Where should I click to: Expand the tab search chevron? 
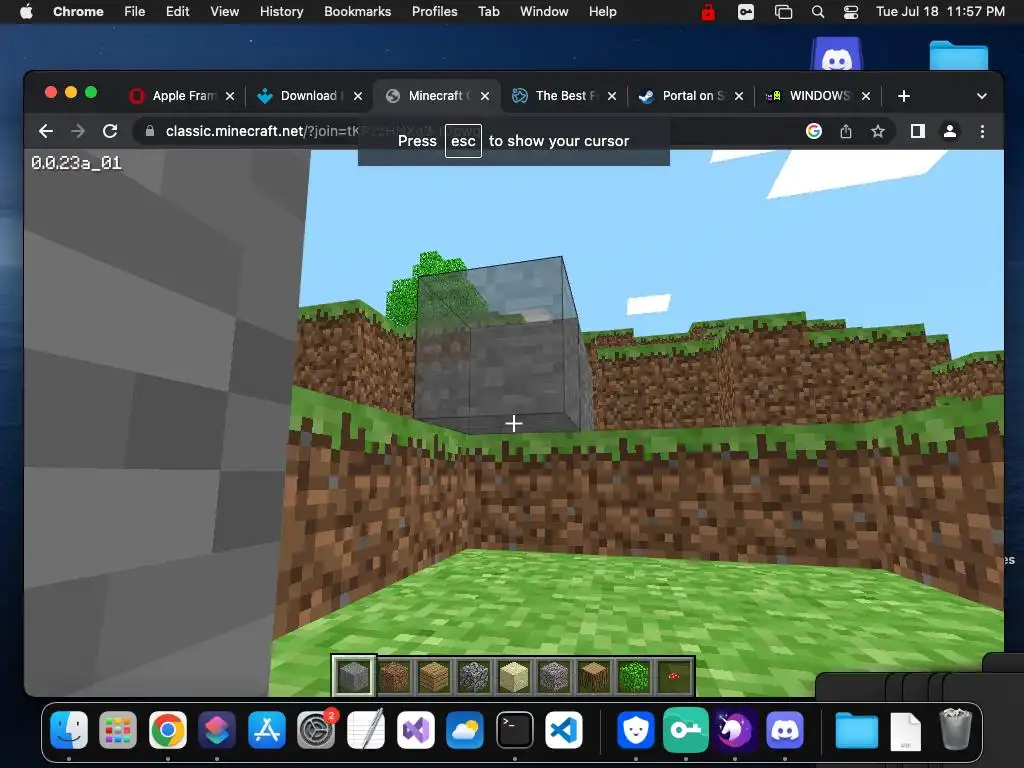point(982,96)
